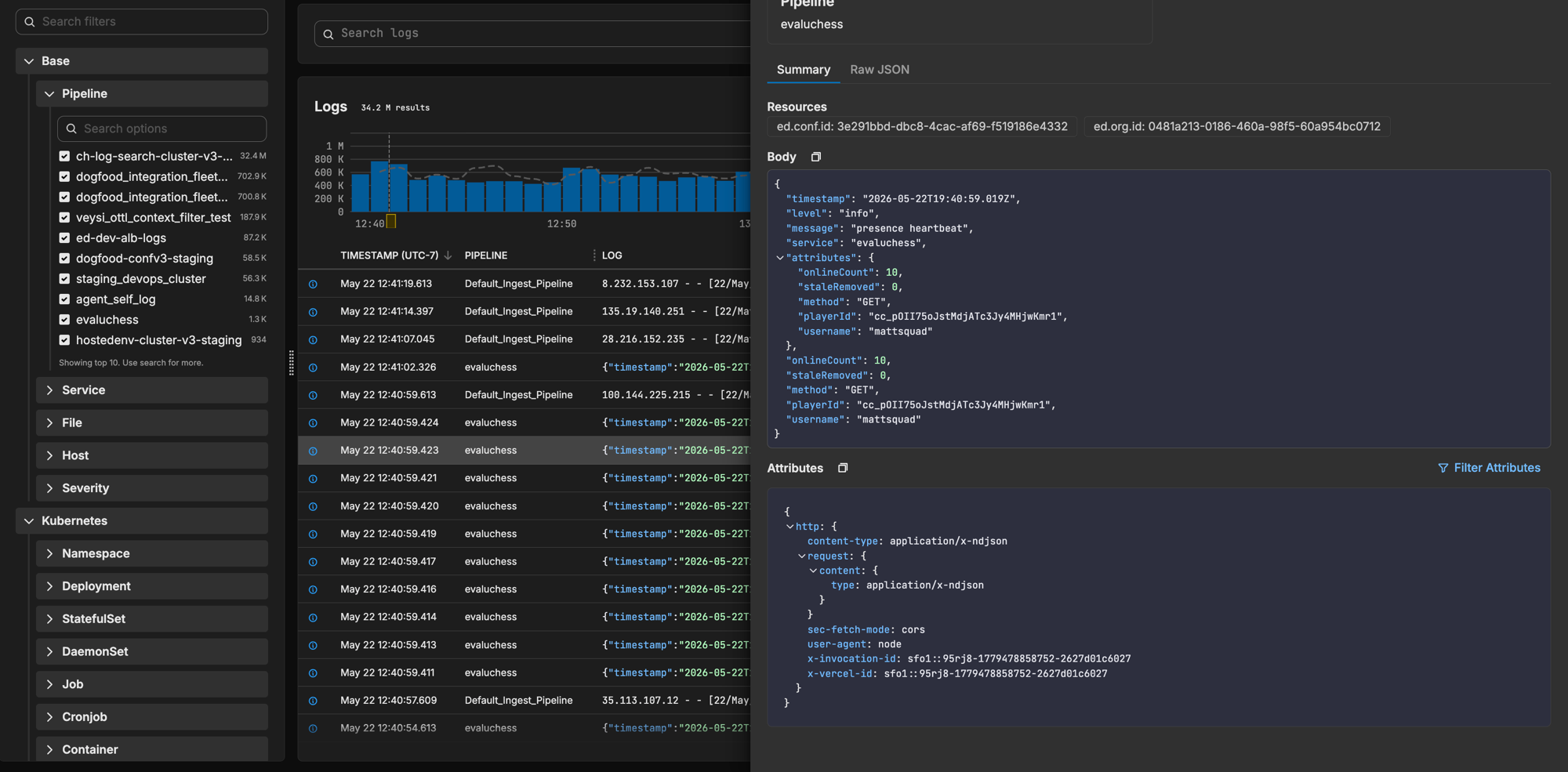Switch to the Summary tab
This screenshot has height=772, width=1568.
tap(803, 70)
